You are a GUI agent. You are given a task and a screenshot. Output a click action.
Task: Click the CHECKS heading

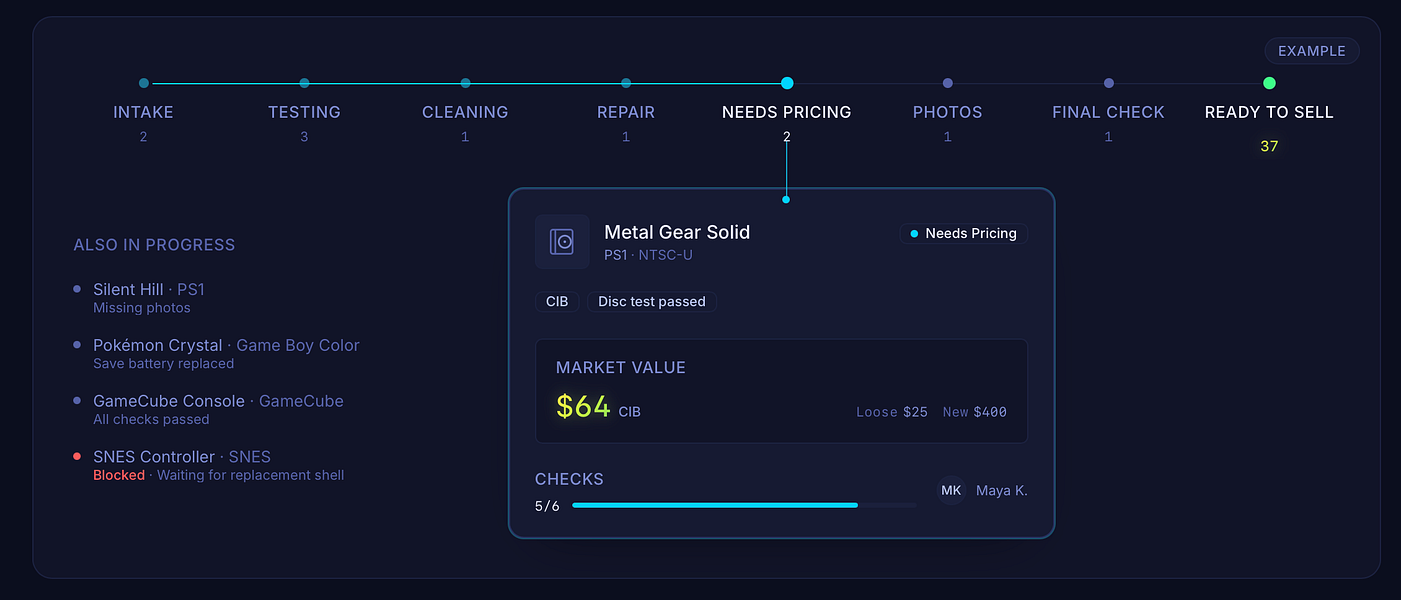[569, 479]
